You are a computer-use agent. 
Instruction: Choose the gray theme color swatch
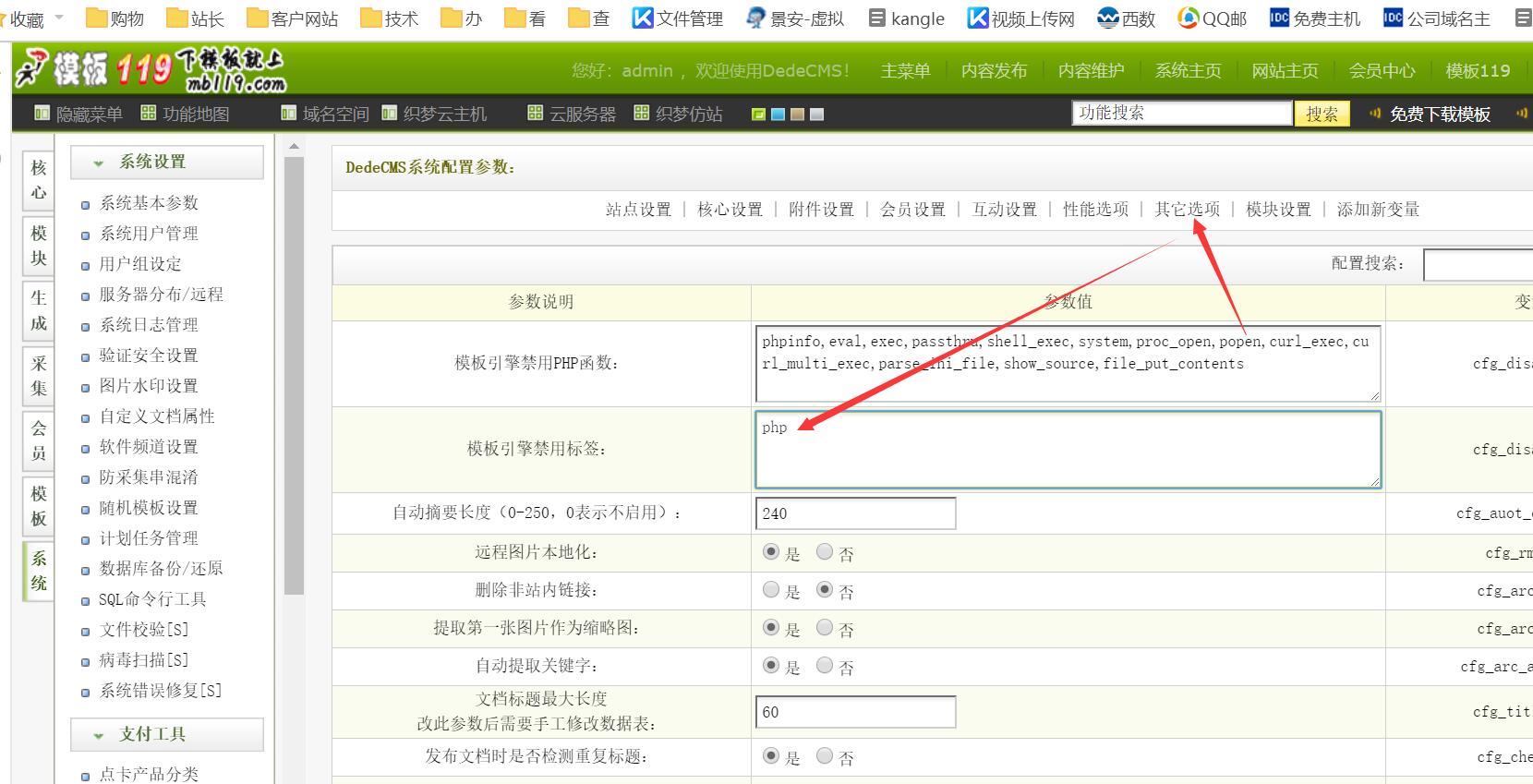pos(816,115)
